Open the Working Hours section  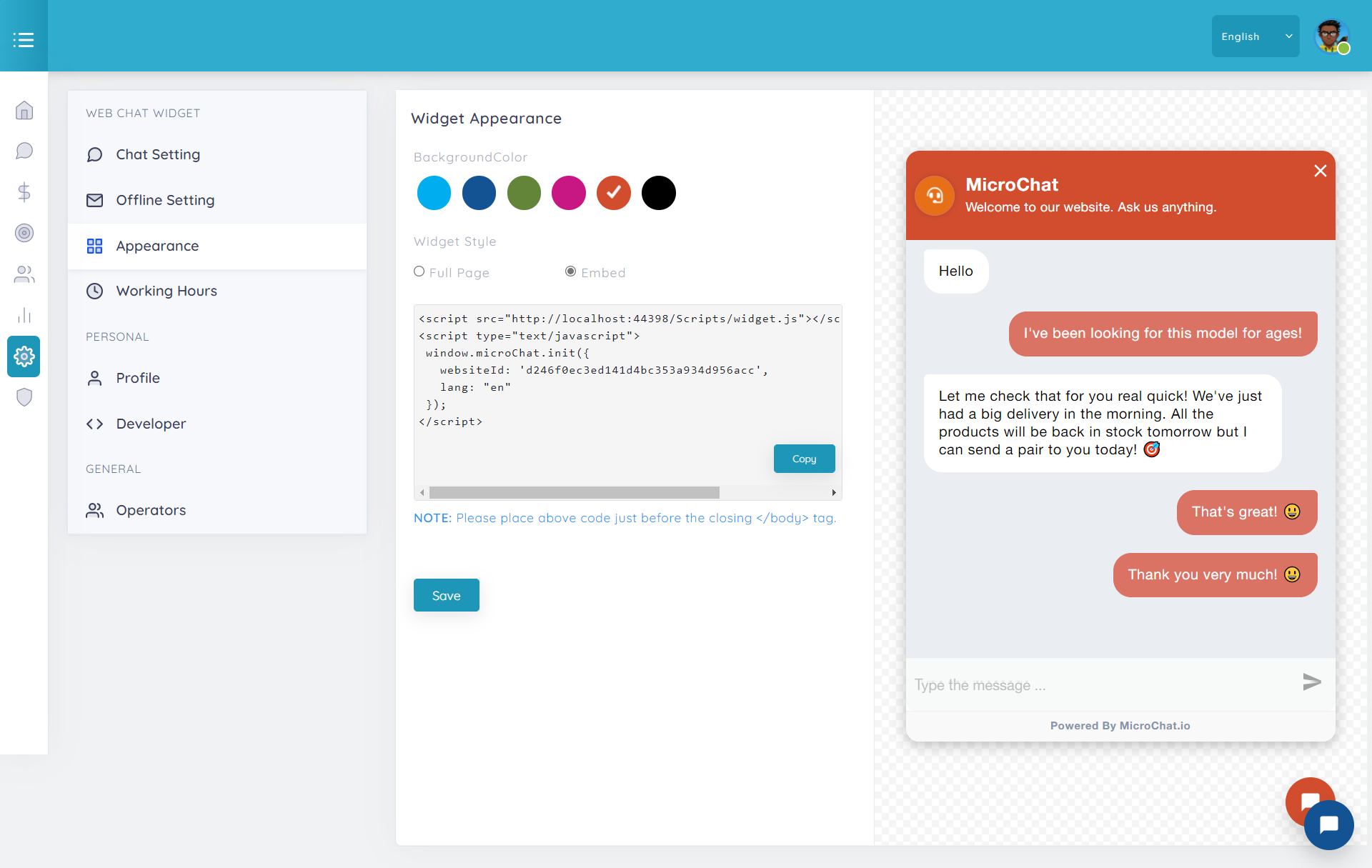[x=166, y=291]
